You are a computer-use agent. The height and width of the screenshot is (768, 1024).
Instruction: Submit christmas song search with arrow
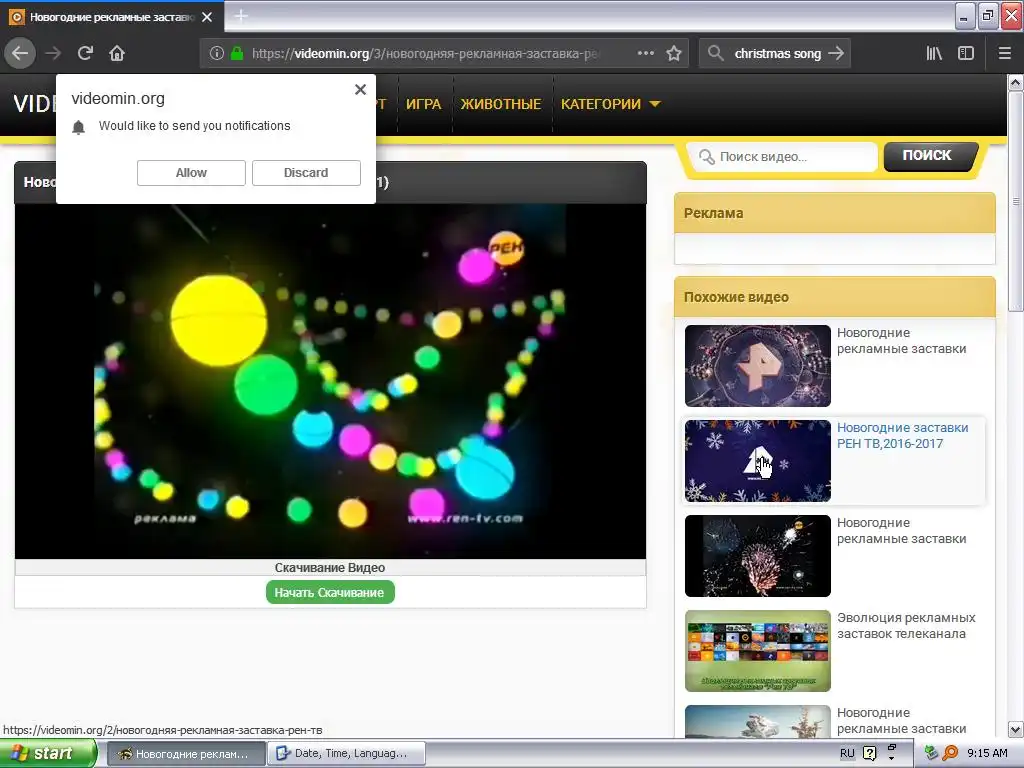coord(836,53)
